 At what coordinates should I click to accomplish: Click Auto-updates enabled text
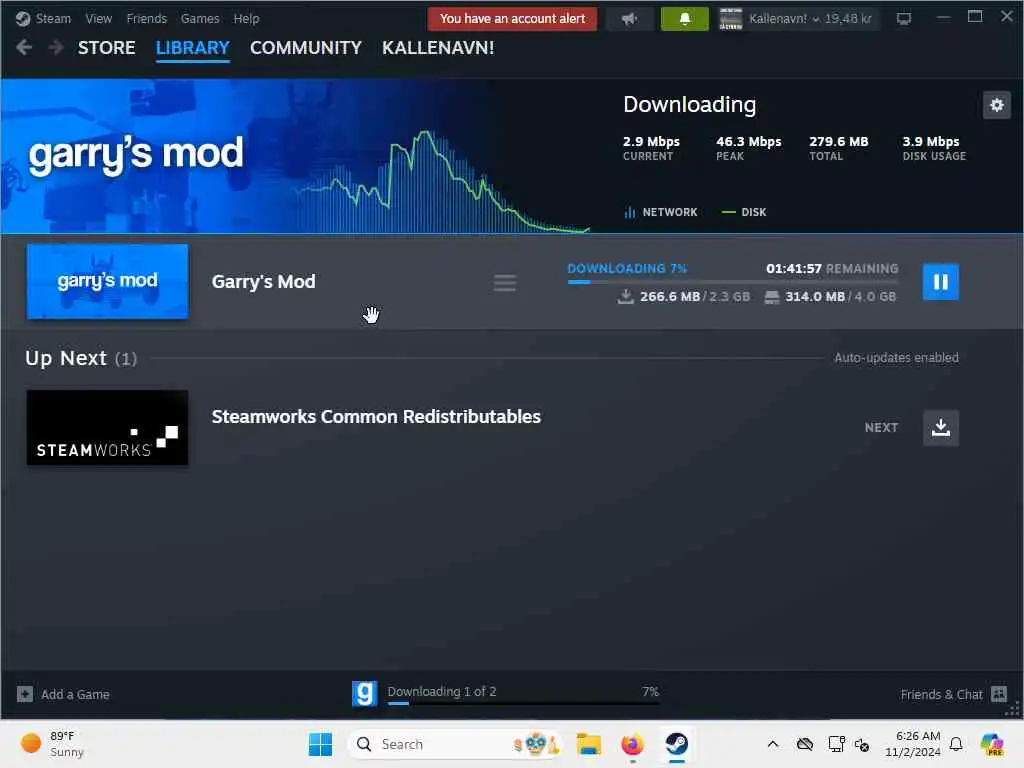click(x=896, y=357)
